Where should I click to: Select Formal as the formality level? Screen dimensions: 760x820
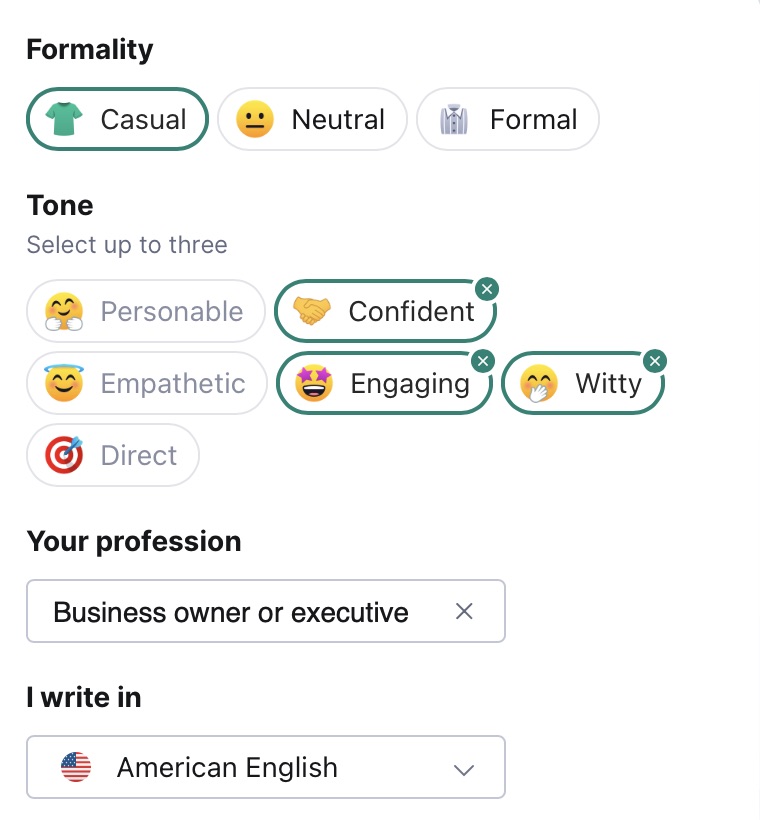[507, 118]
